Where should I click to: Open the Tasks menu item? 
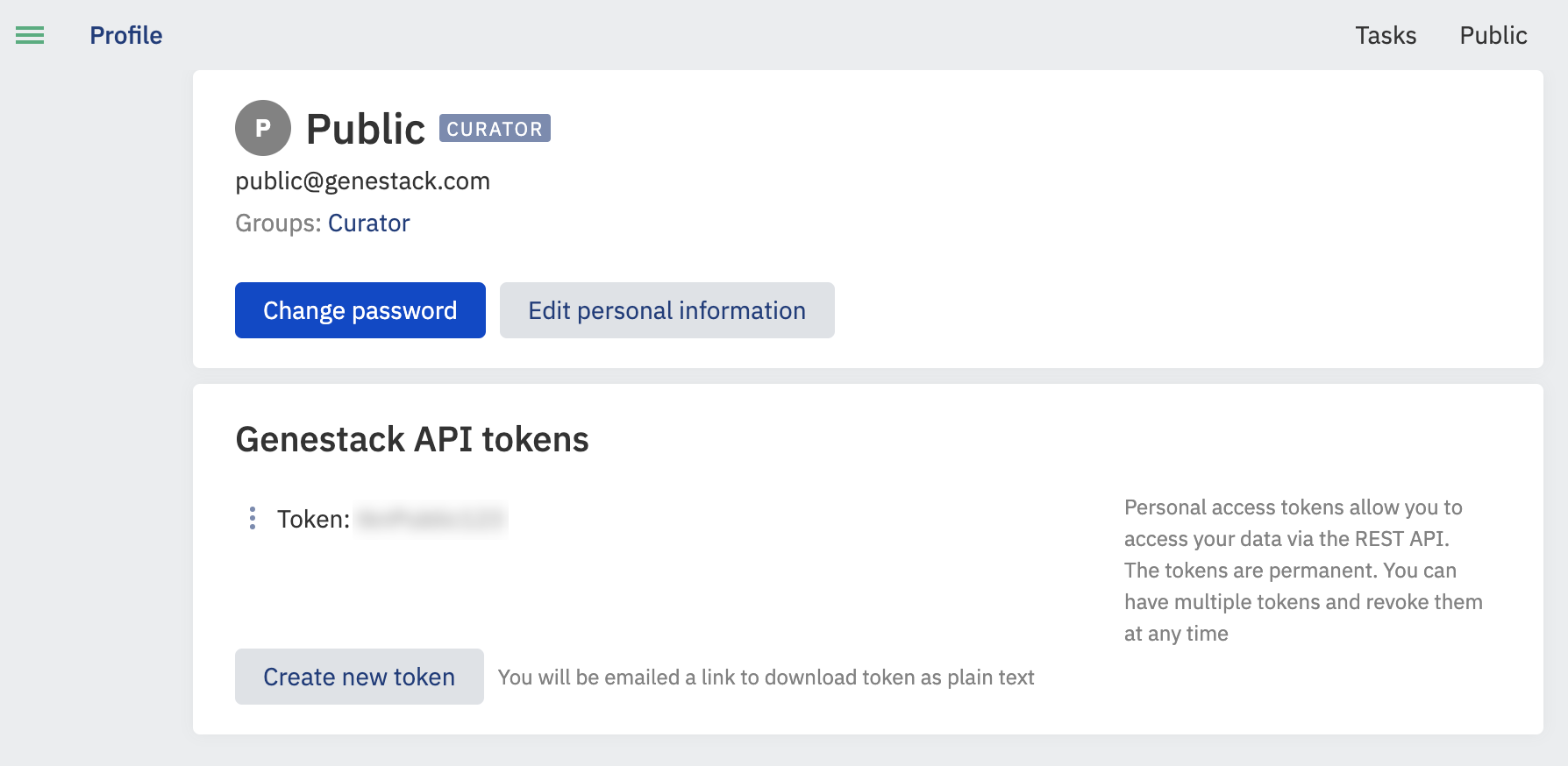pyautogui.click(x=1386, y=35)
